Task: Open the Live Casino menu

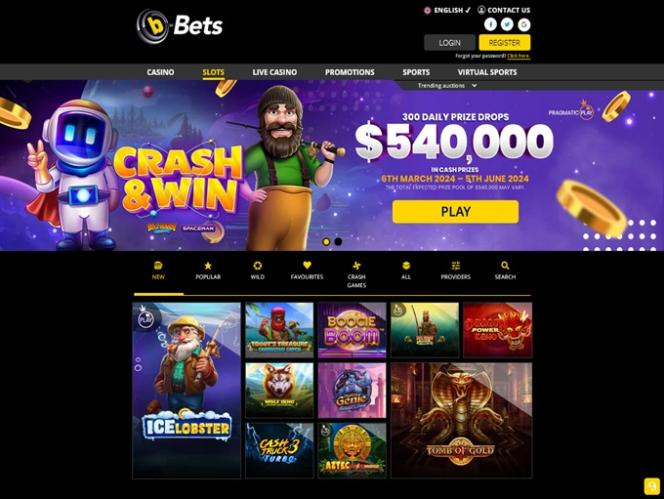Action: (x=274, y=72)
